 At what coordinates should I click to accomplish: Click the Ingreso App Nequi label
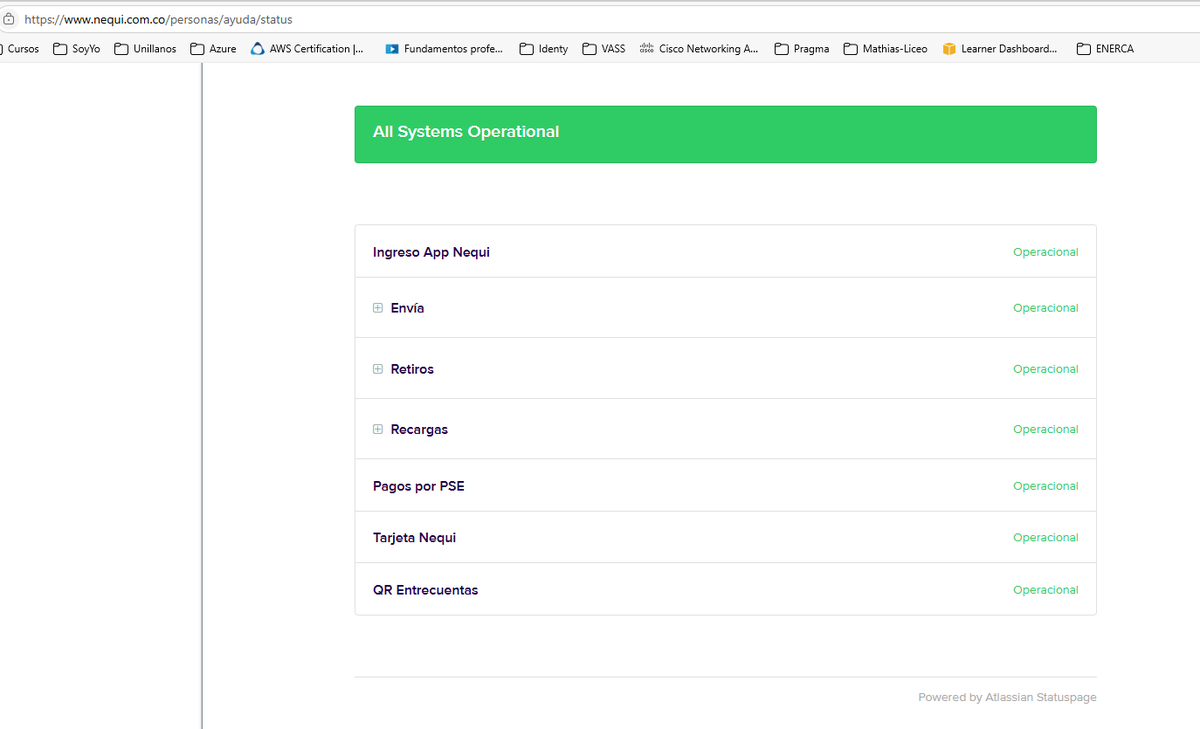pyautogui.click(x=431, y=252)
